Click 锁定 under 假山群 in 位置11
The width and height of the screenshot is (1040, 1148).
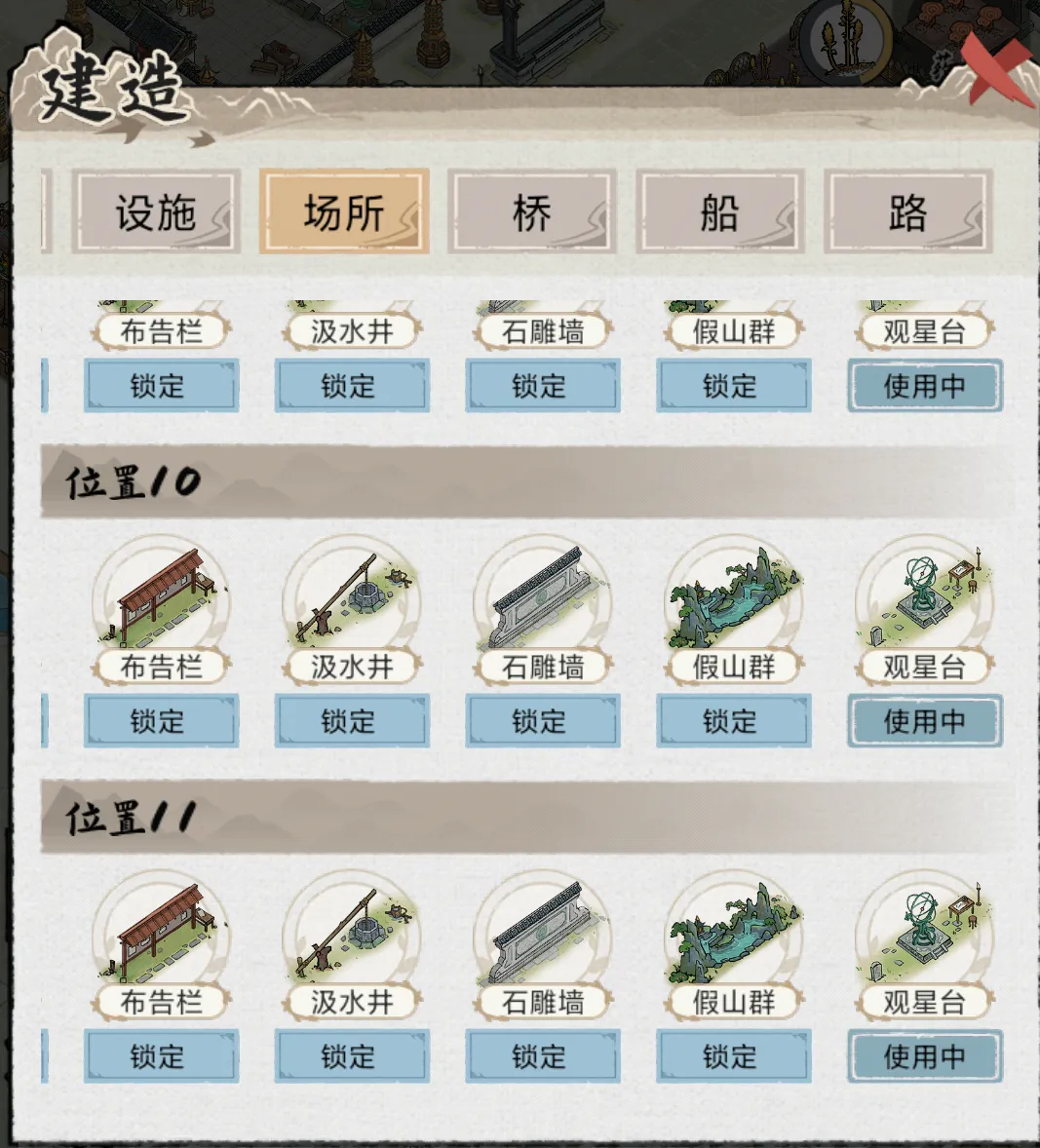coord(734,1056)
